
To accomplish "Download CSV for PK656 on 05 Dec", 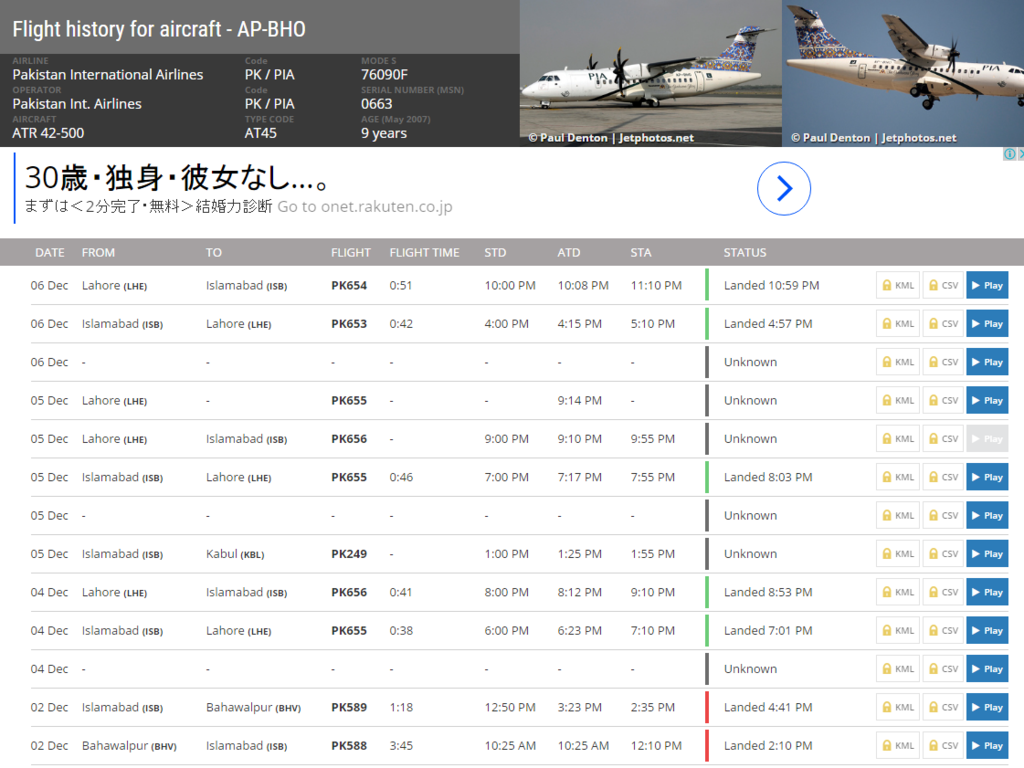I will [943, 439].
